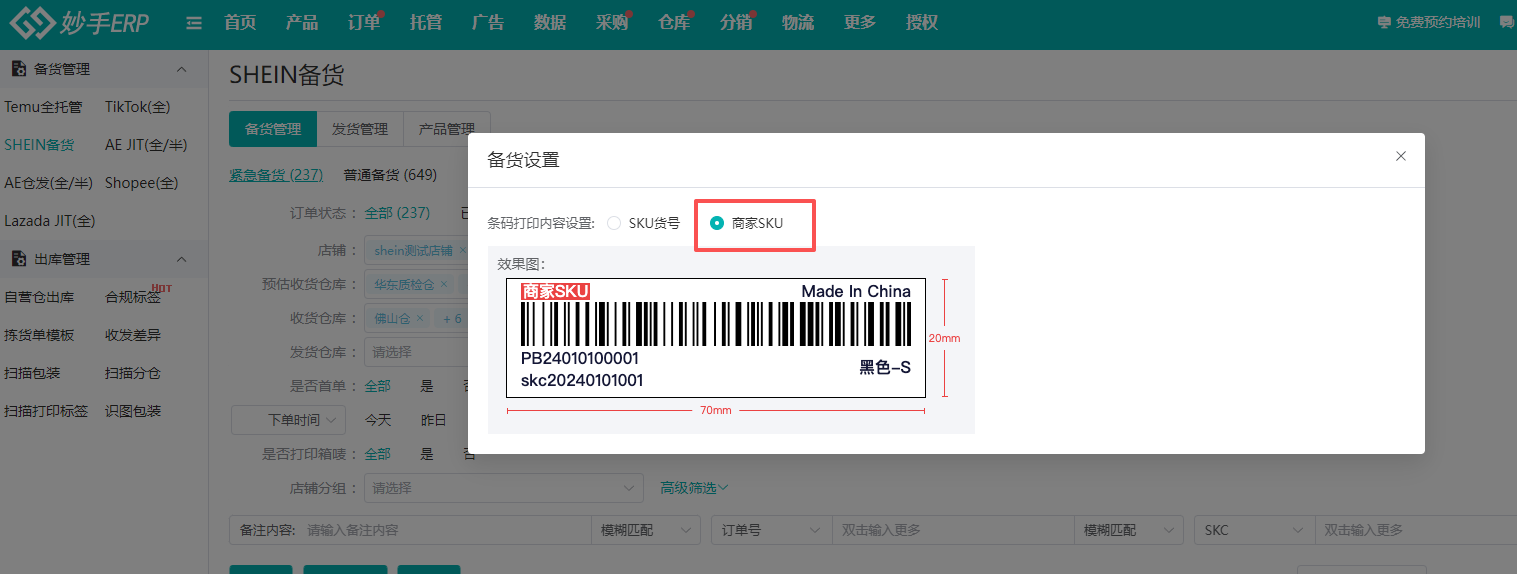The width and height of the screenshot is (1517, 574).
Task: Collapse the 备货管理 sidebar section
Action: 182,69
